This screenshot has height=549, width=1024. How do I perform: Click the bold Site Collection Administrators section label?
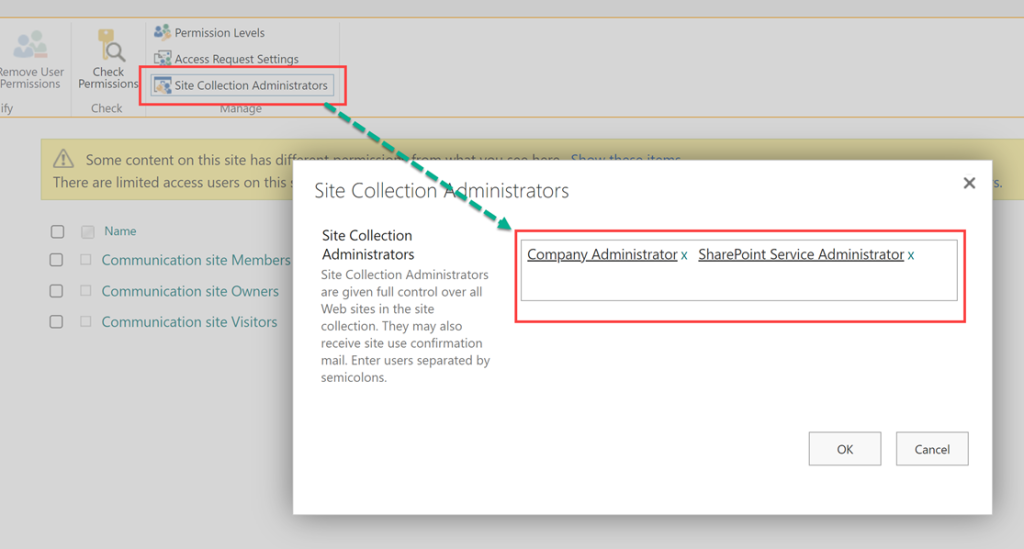368,245
